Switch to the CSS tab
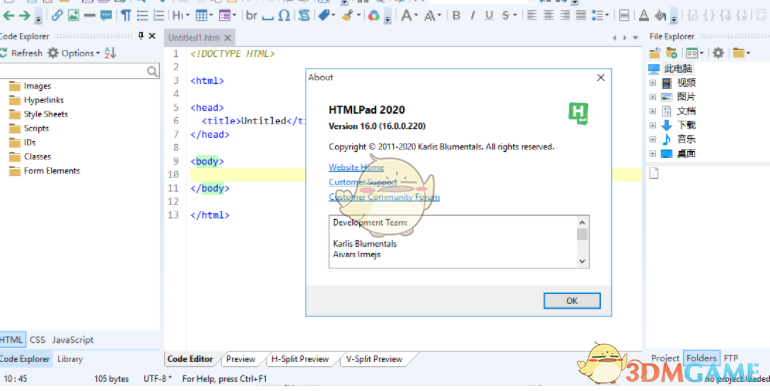The width and height of the screenshot is (770, 391). [x=37, y=339]
